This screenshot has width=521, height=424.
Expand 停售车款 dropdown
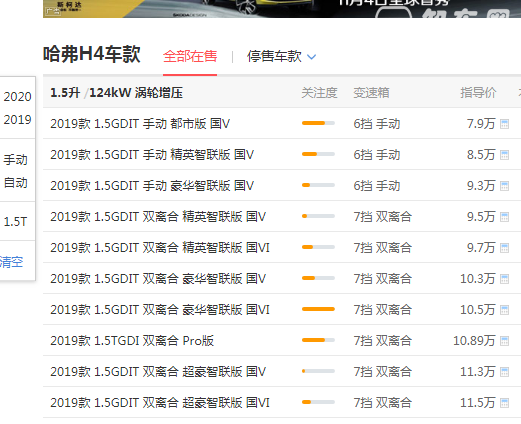point(281,56)
